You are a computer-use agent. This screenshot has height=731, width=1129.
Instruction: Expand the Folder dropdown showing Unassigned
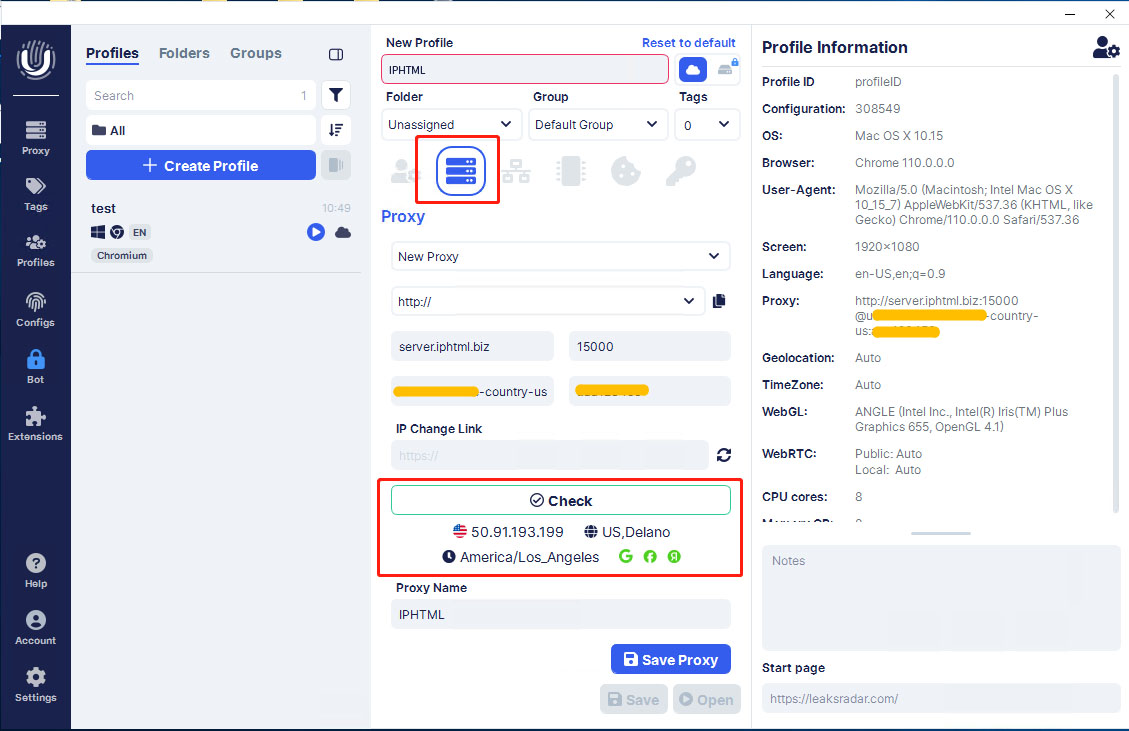click(451, 125)
